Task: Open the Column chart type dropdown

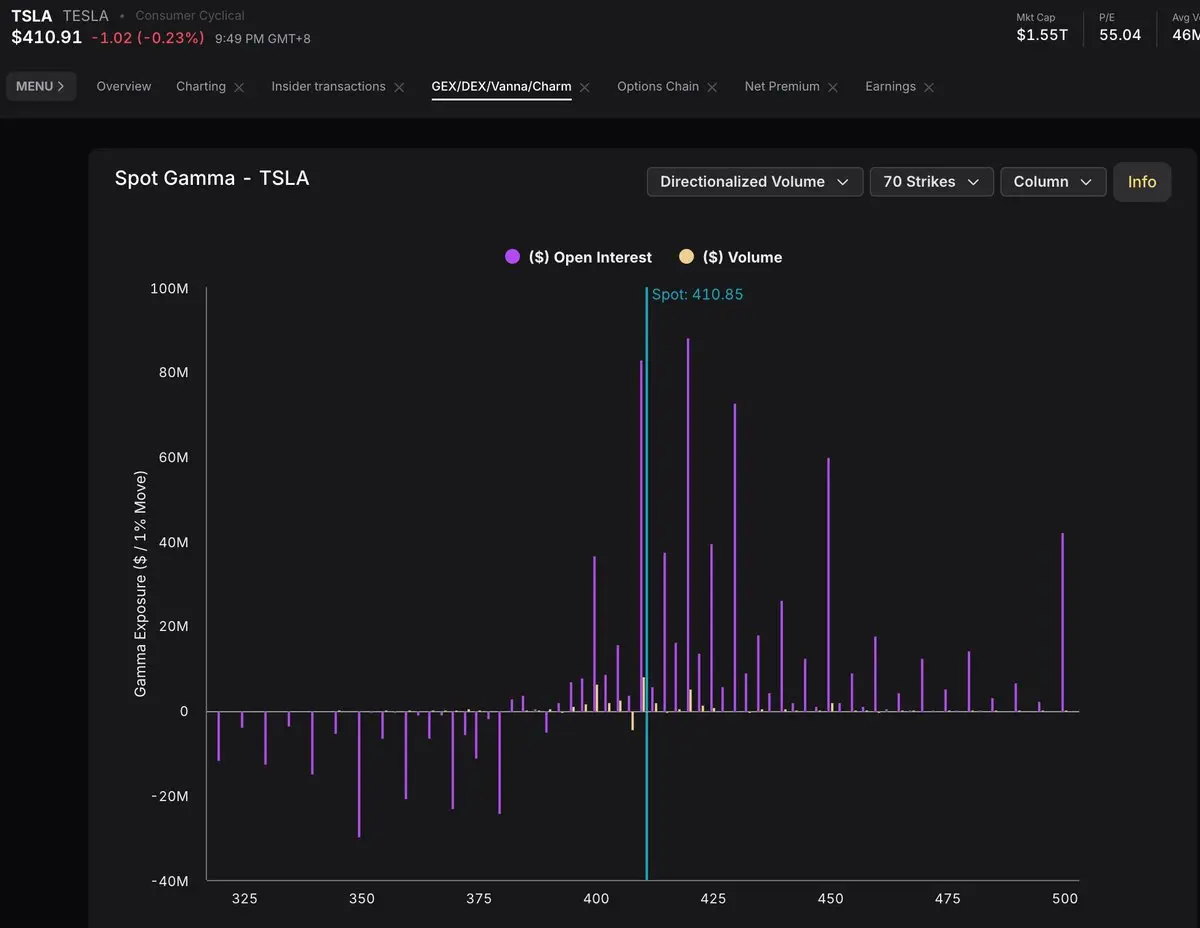Action: pos(1053,182)
